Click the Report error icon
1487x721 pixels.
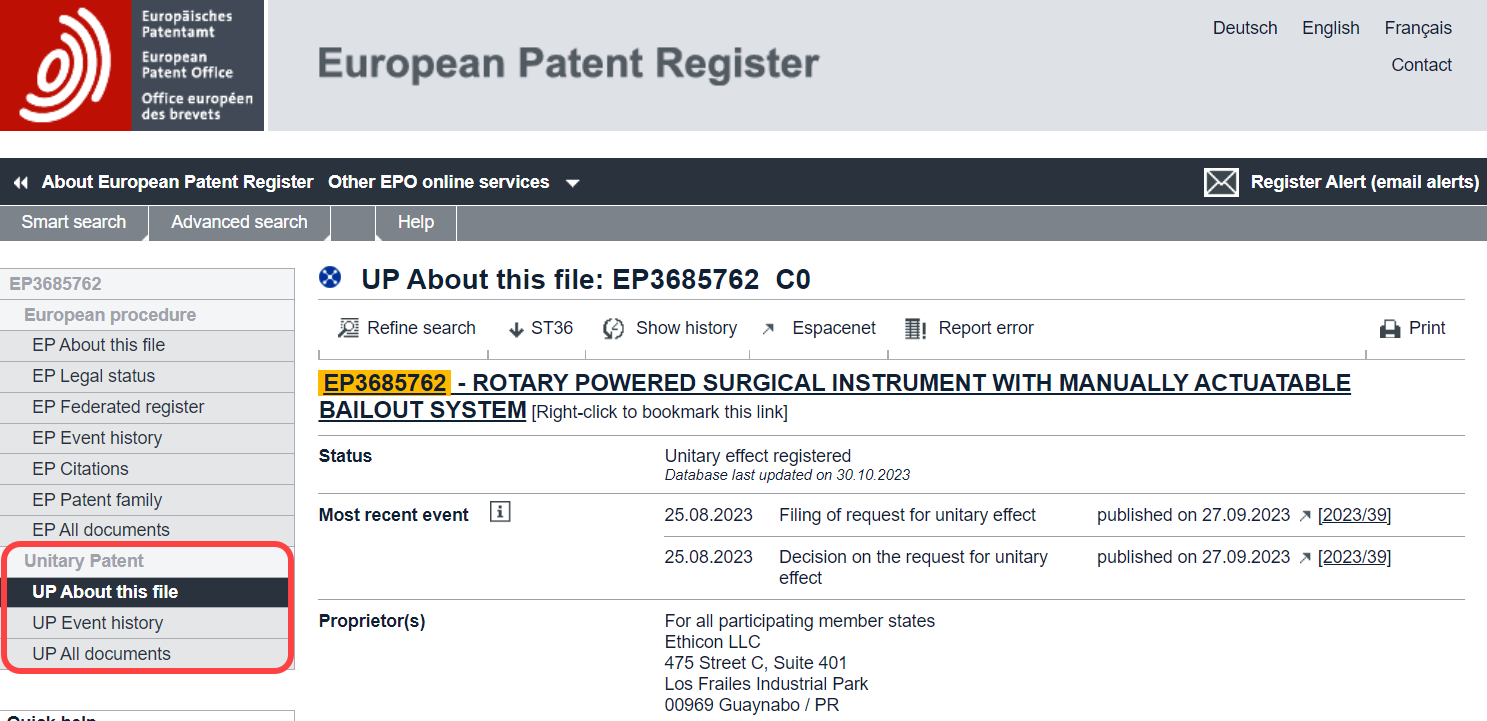point(915,328)
